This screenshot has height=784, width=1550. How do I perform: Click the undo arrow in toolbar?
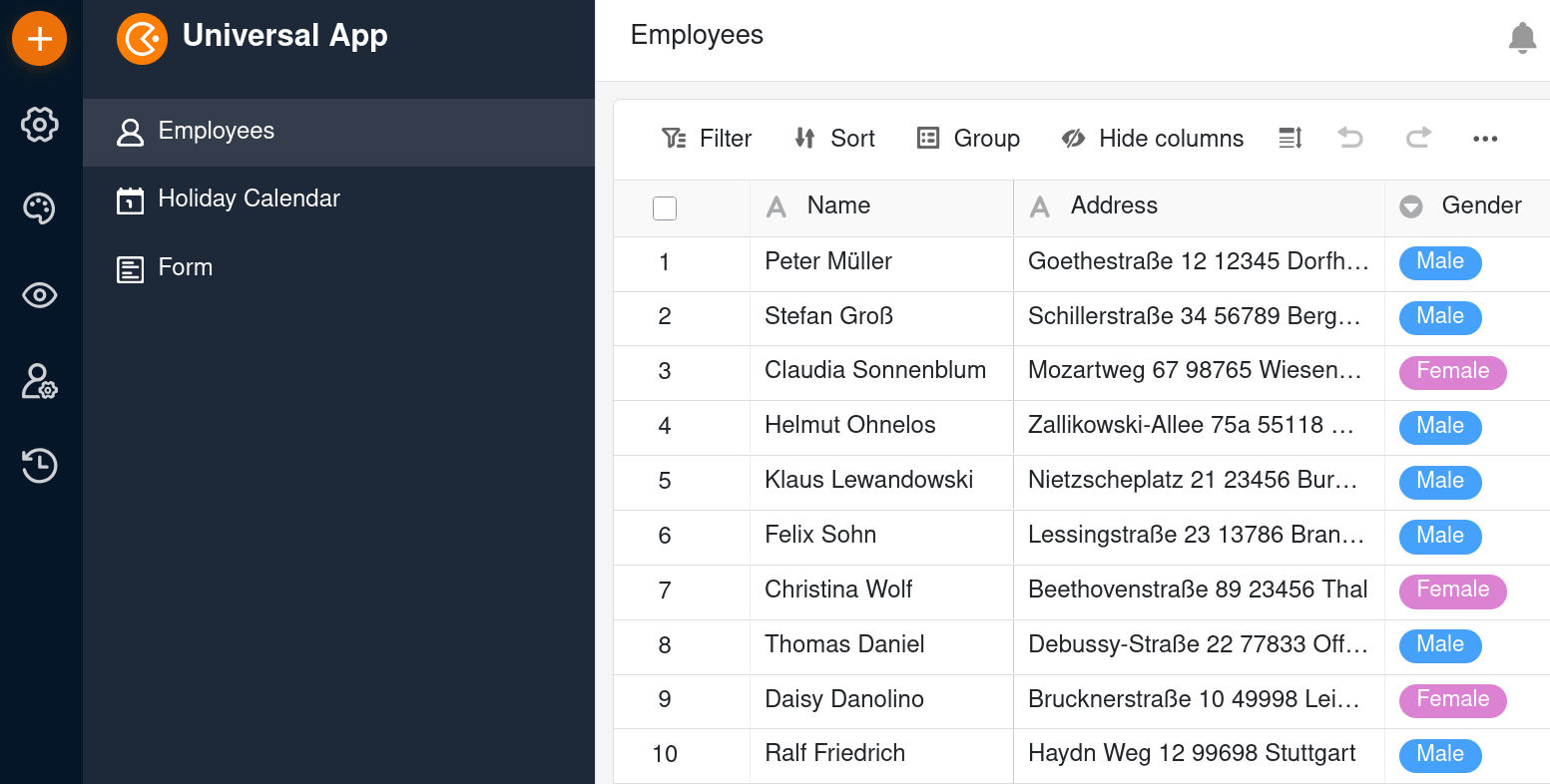(x=1350, y=139)
